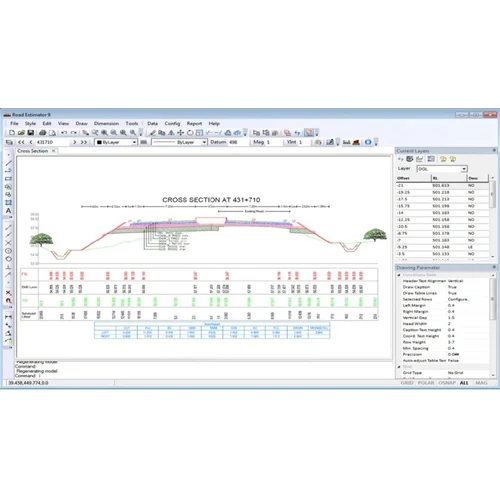Click the Move (four-arrow) tool icon
This screenshot has width=500, height=500.
coord(181,133)
